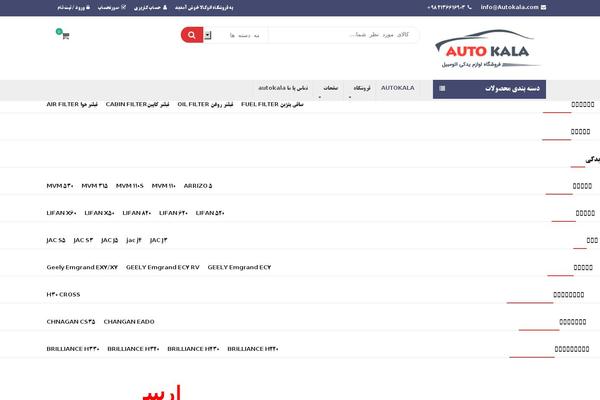This screenshot has width=600, height=400.
Task: Choose the LIFAN X50 link
Action: point(99,213)
